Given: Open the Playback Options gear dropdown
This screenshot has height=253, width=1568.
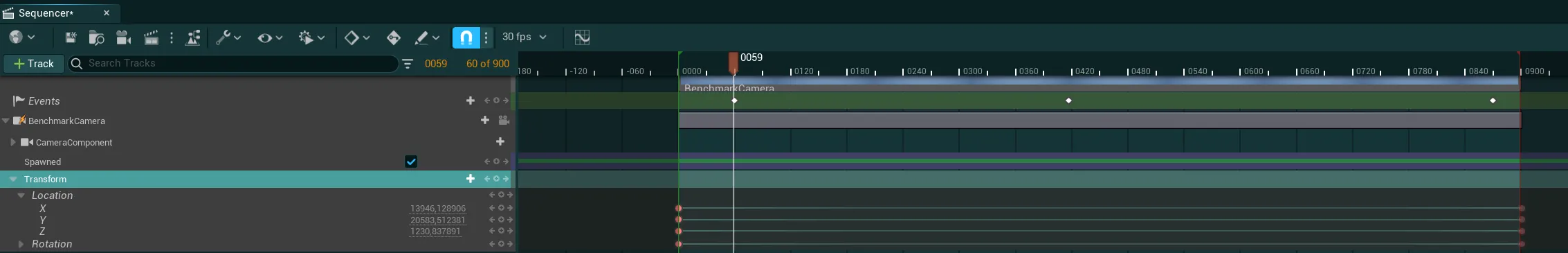Looking at the screenshot, I should [x=311, y=37].
